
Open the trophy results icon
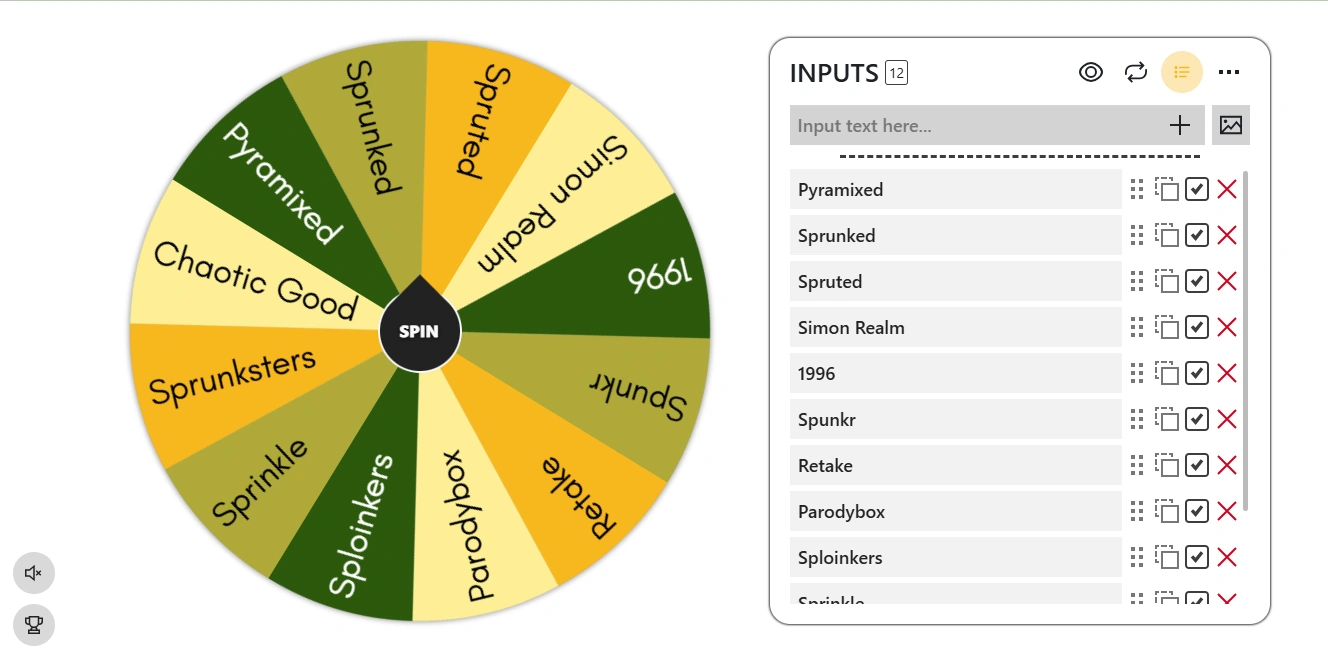coord(34,625)
